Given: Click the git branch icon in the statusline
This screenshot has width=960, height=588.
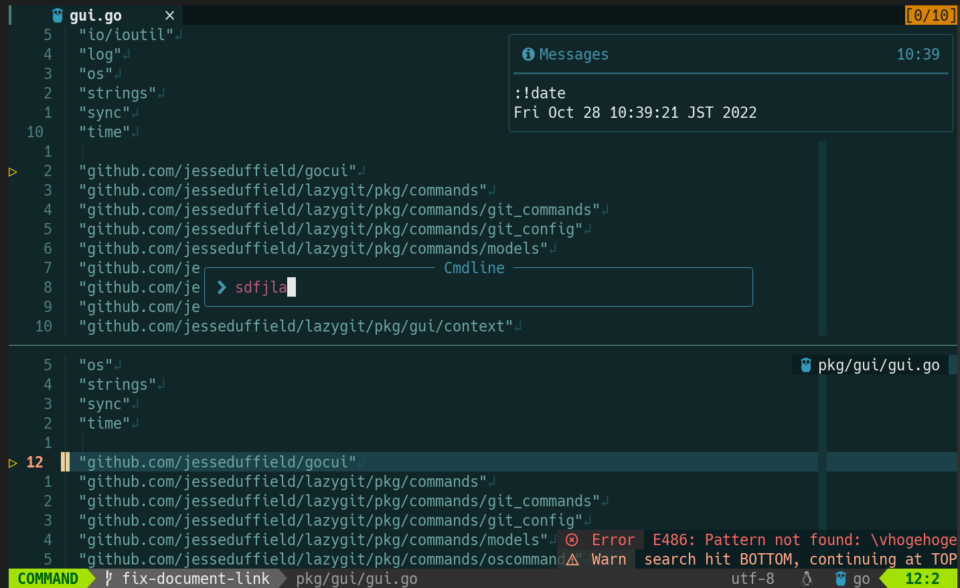Looking at the screenshot, I should pos(109,578).
